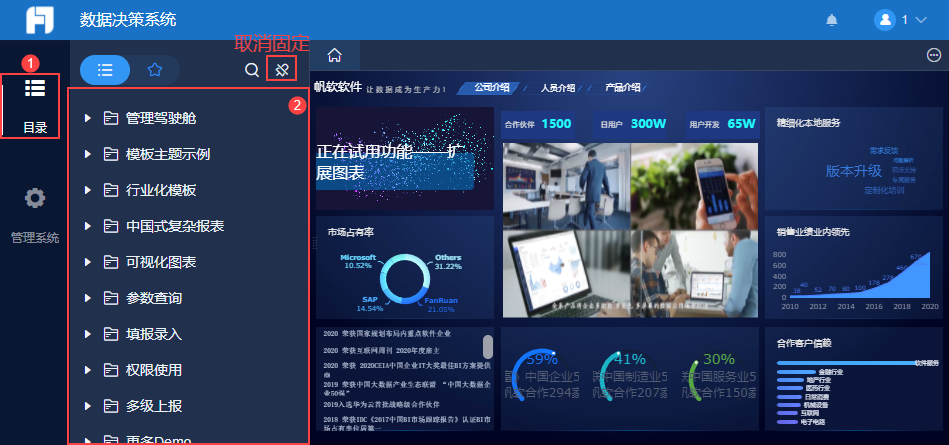The image size is (949, 445).
Task: Click the 管理驾驶舱 folder icon
Action: [x=111, y=118]
